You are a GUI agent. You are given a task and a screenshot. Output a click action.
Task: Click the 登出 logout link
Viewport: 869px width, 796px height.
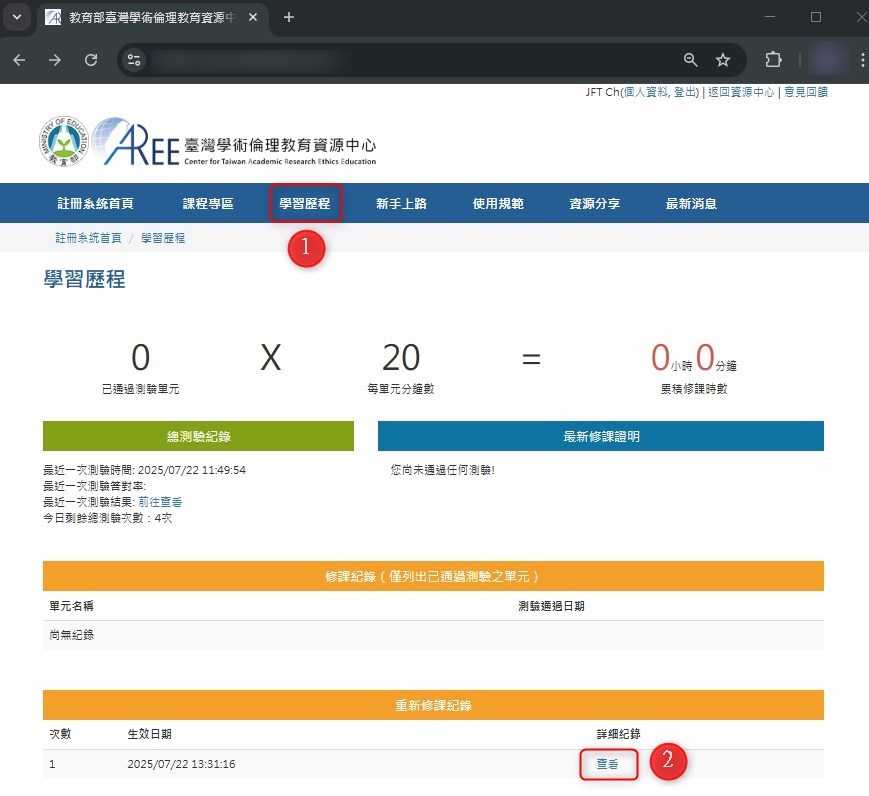pyautogui.click(x=684, y=92)
